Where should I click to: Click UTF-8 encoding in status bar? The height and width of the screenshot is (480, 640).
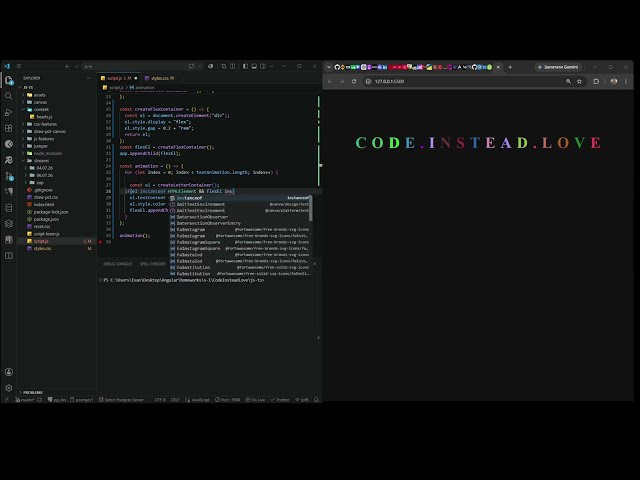(x=160, y=400)
